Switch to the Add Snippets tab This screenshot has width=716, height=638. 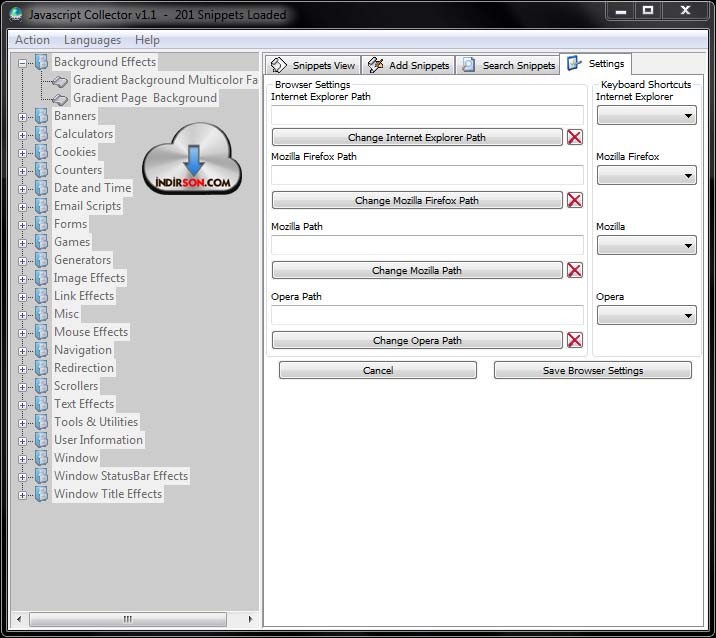click(x=408, y=65)
